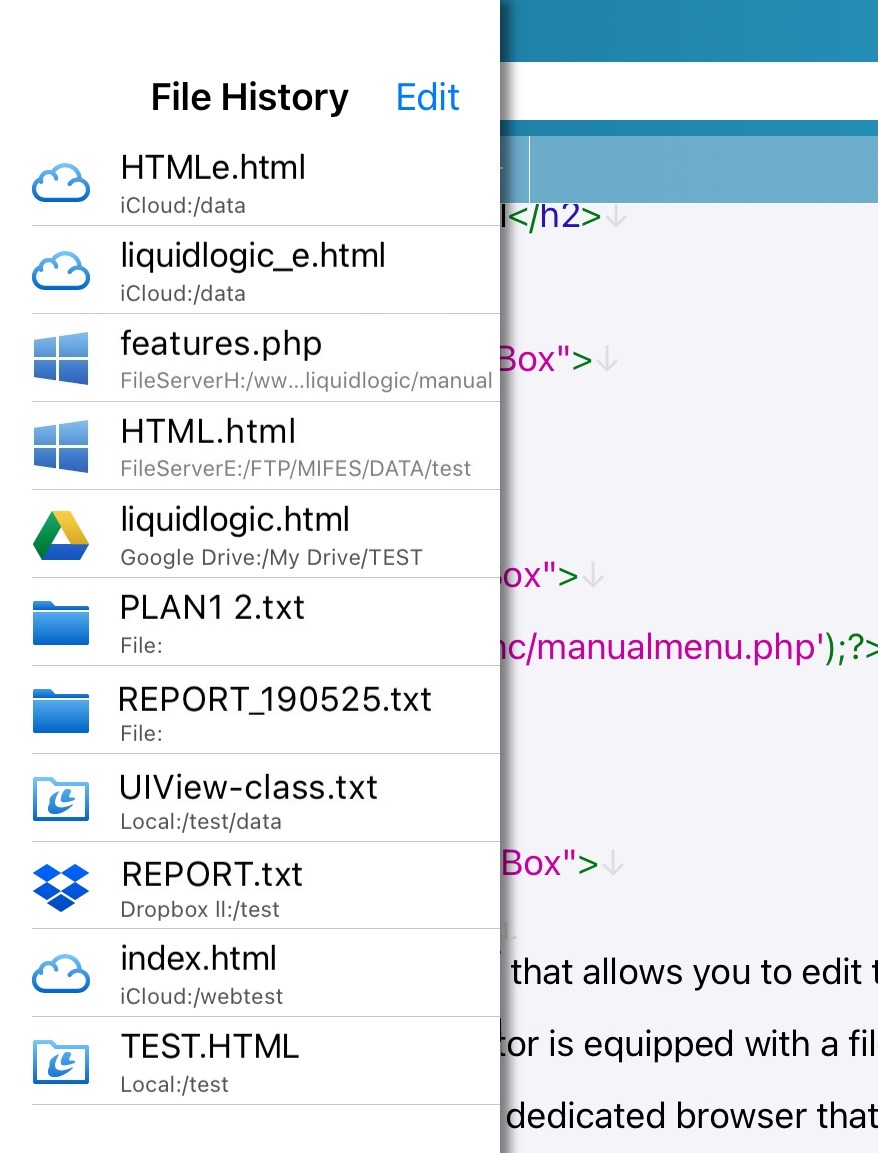The height and width of the screenshot is (1153, 878).
Task: Tap the Local storage icon beside TEST.HTML
Action: pos(61,1061)
